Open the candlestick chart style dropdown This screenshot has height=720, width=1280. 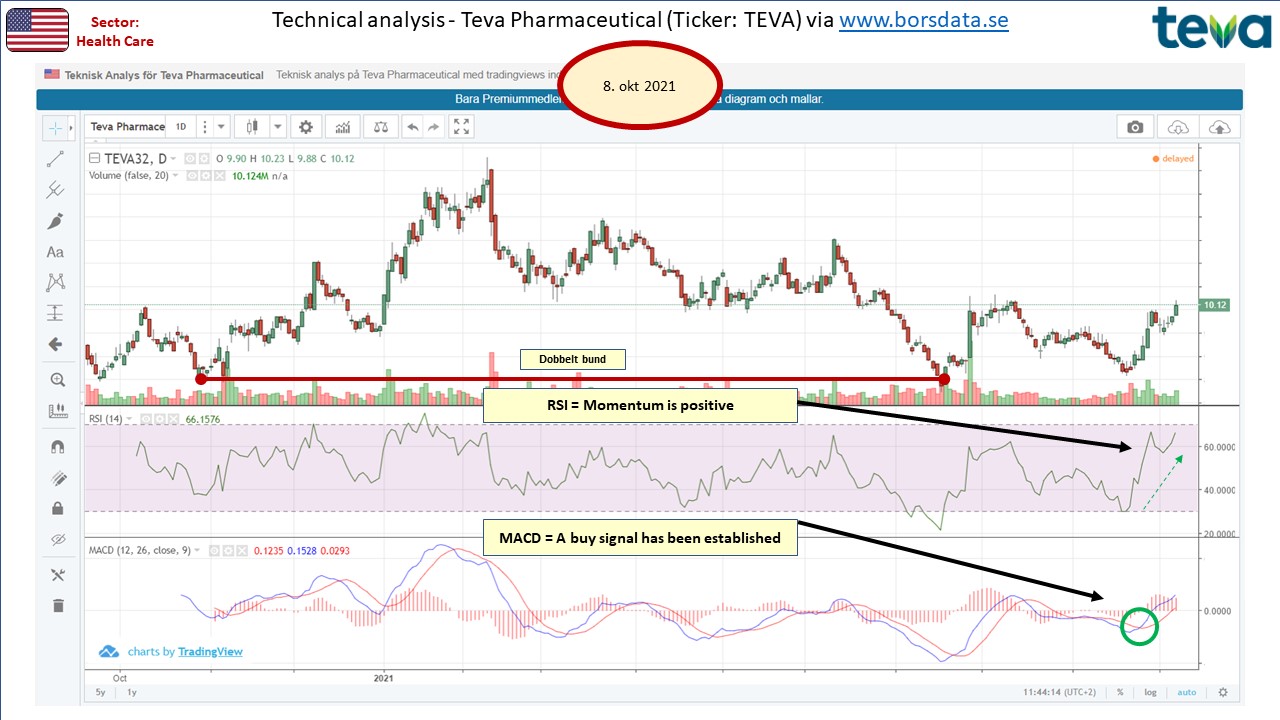tap(277, 127)
